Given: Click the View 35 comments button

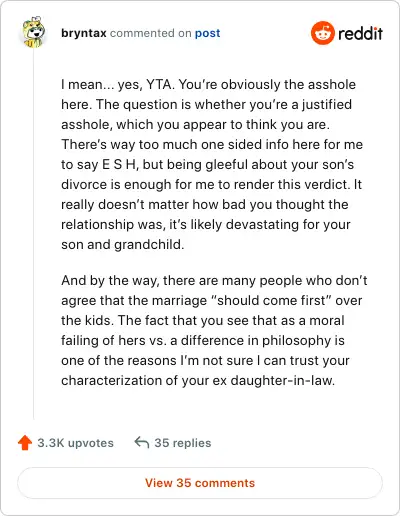Looking at the screenshot, I should click(200, 483).
